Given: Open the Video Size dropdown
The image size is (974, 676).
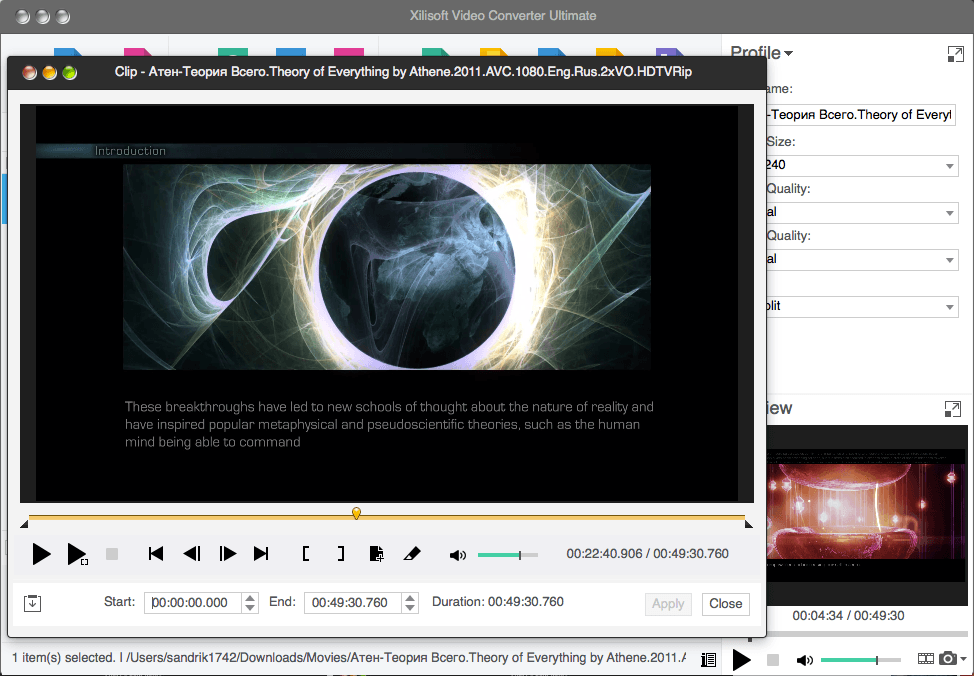Looking at the screenshot, I should coord(862,165).
